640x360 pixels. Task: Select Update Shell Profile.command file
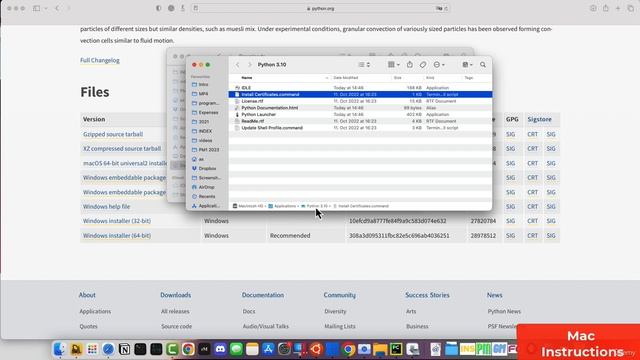[x=360, y=128]
